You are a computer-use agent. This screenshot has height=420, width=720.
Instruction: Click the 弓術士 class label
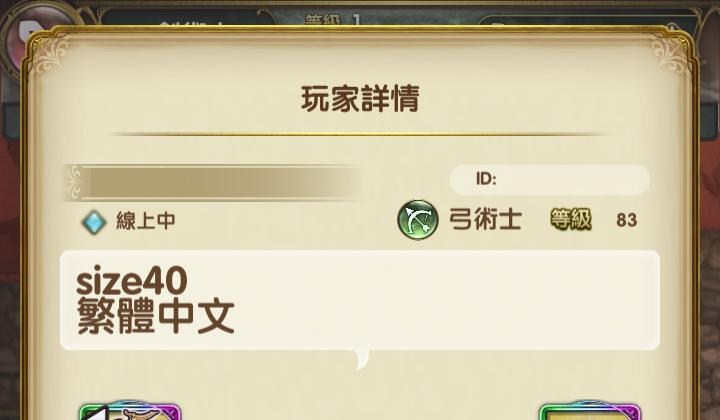click(485, 219)
